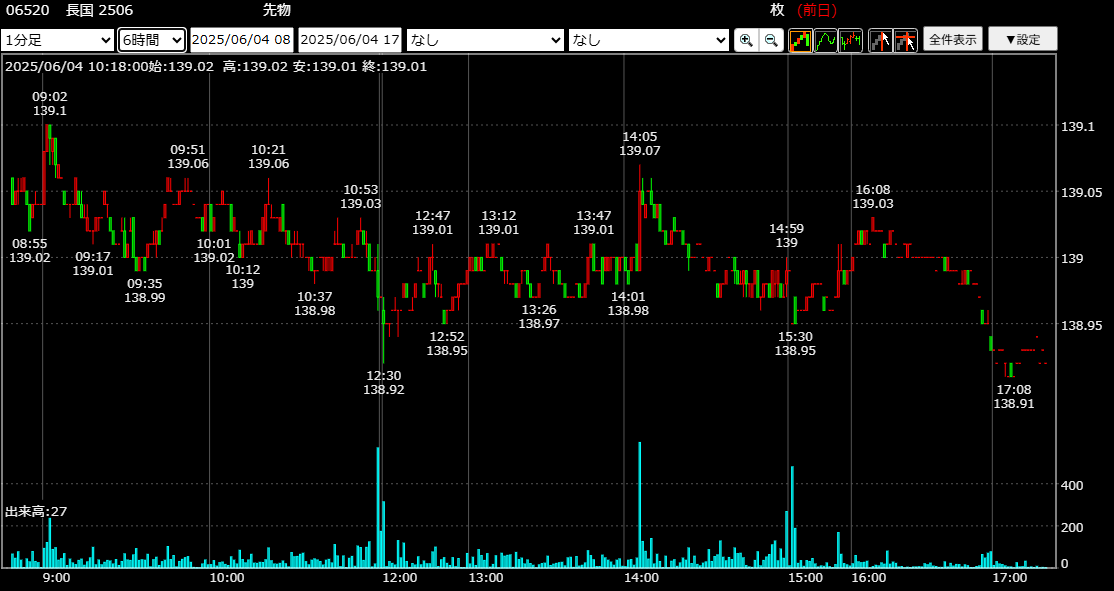Click the OHLC readout line at top
This screenshot has height=591, width=1114.
pyautogui.click(x=216, y=67)
